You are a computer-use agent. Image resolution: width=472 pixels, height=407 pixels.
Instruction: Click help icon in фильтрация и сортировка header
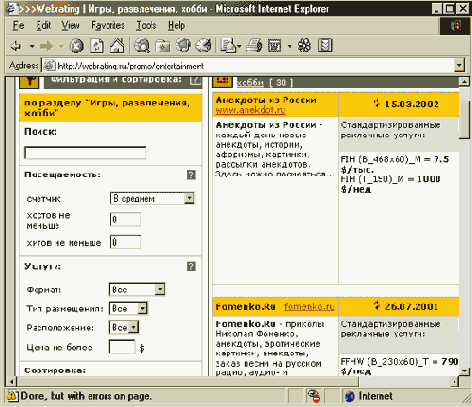pyautogui.click(x=195, y=80)
